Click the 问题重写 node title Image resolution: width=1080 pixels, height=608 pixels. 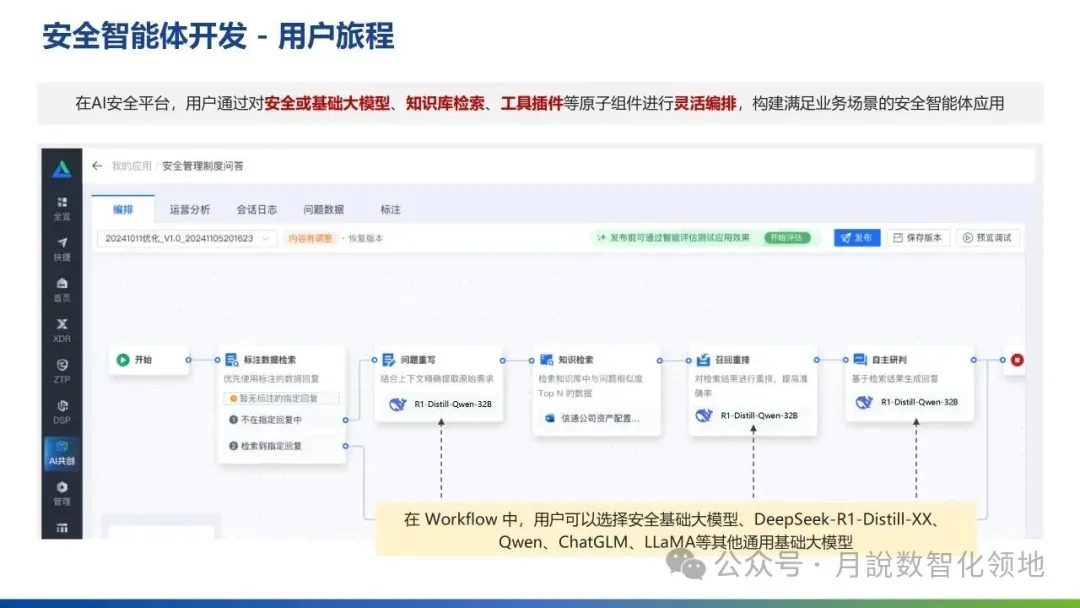click(418, 359)
